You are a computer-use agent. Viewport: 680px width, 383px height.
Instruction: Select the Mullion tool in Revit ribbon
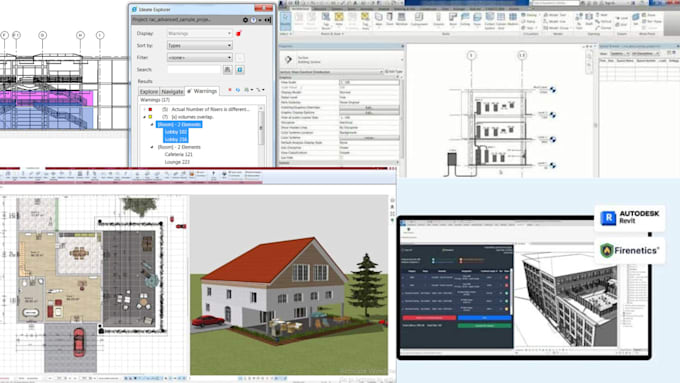[x=513, y=20]
